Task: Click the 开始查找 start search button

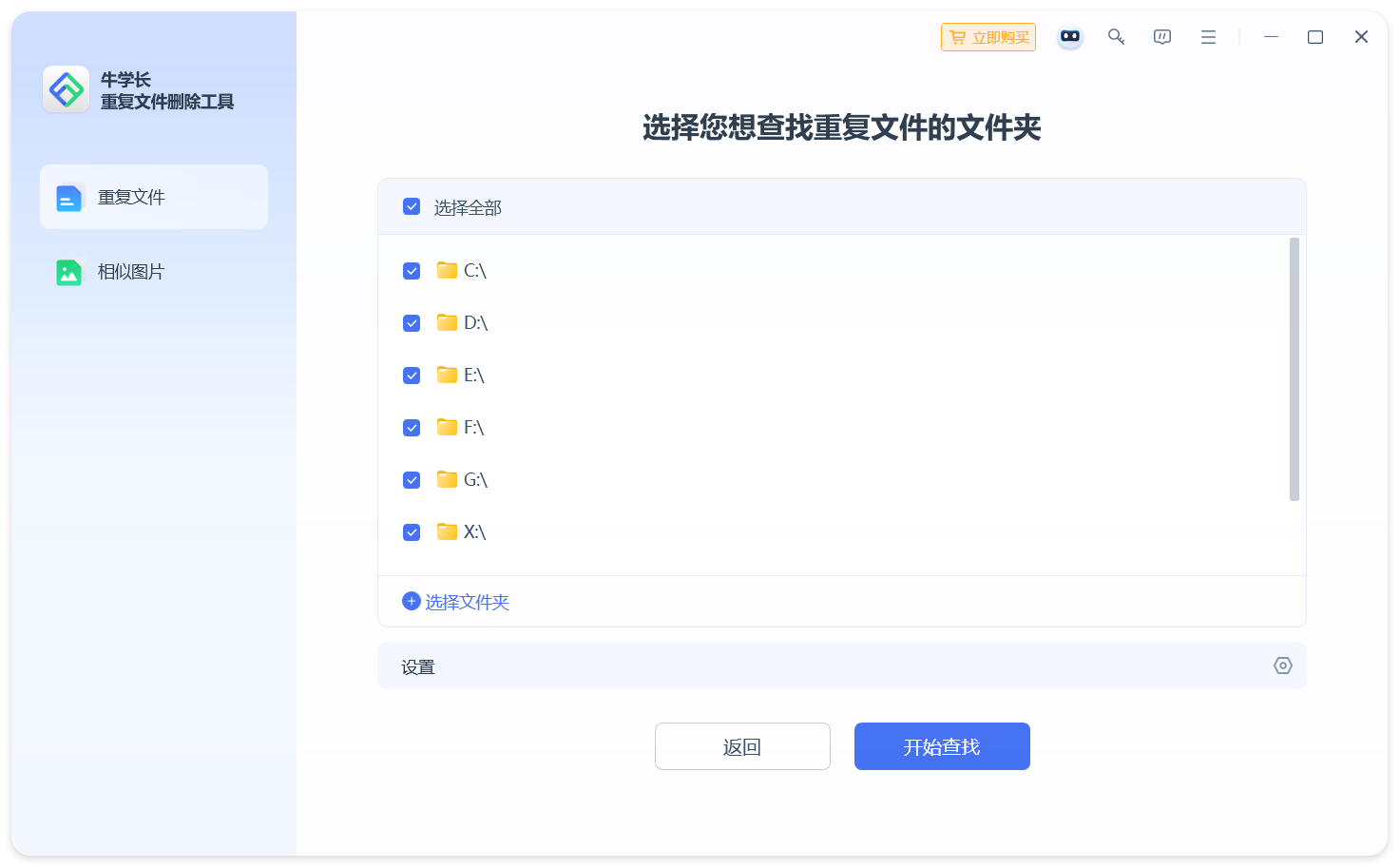Action: [x=942, y=746]
